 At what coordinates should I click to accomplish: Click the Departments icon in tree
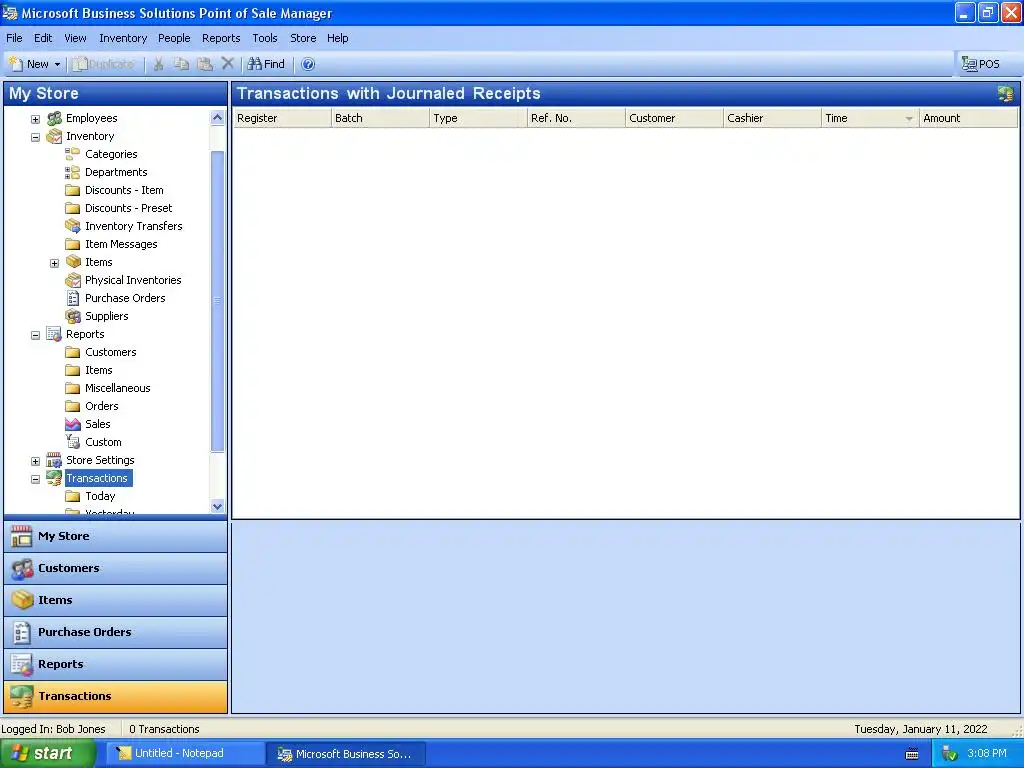pos(72,172)
